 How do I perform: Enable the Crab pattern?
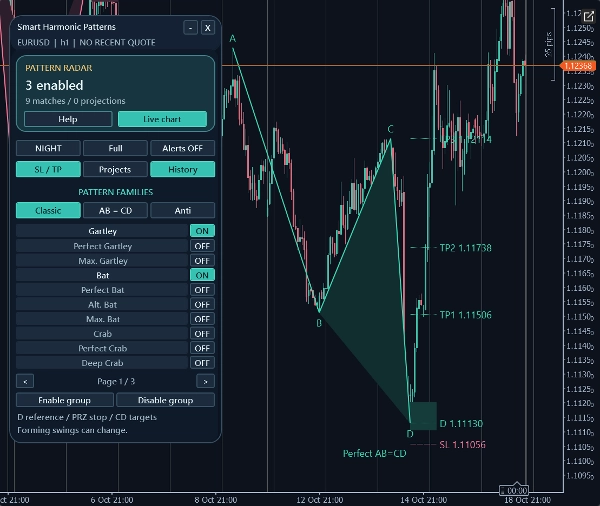(202, 333)
